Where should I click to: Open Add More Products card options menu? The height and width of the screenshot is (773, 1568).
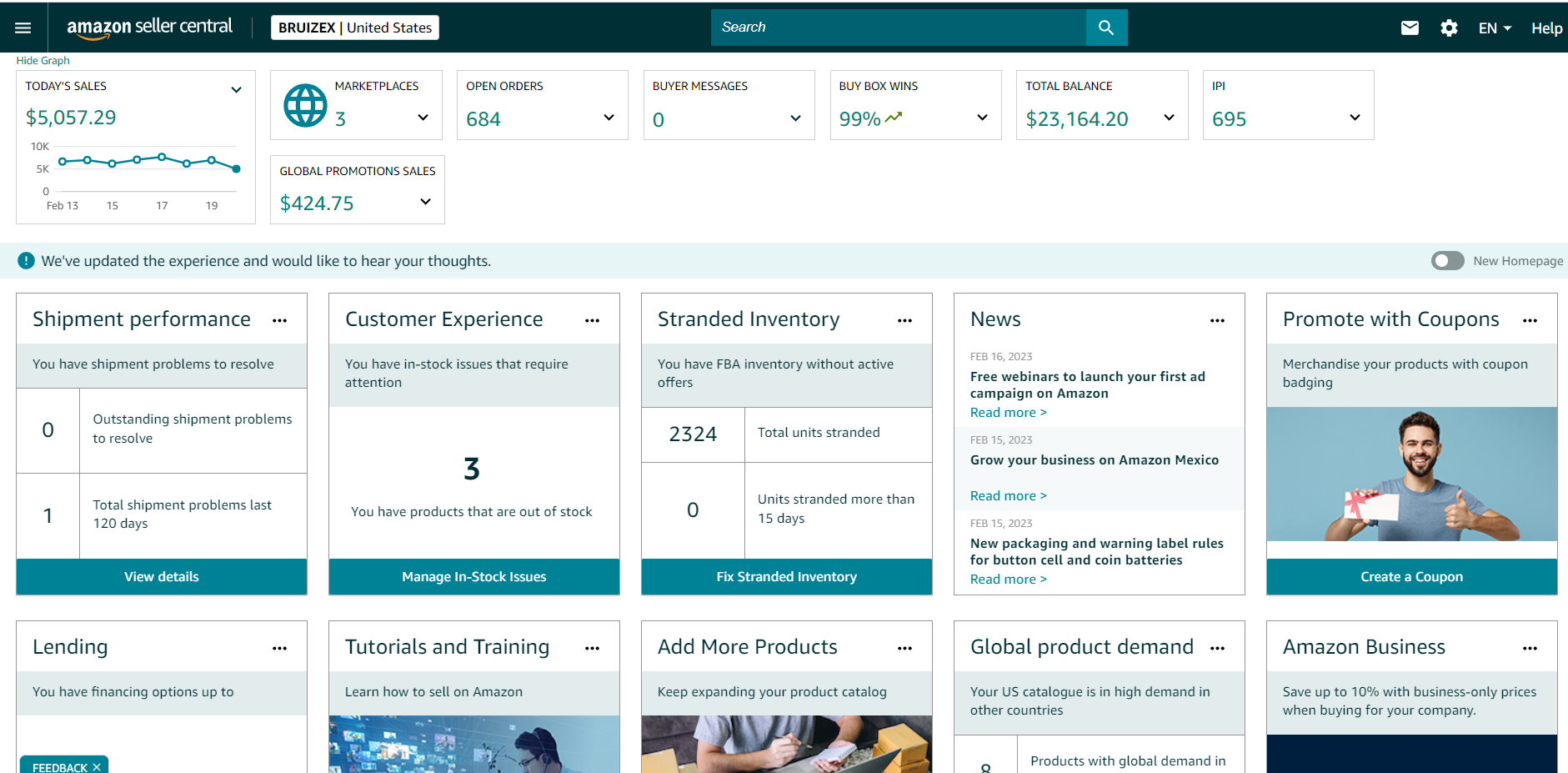click(905, 648)
